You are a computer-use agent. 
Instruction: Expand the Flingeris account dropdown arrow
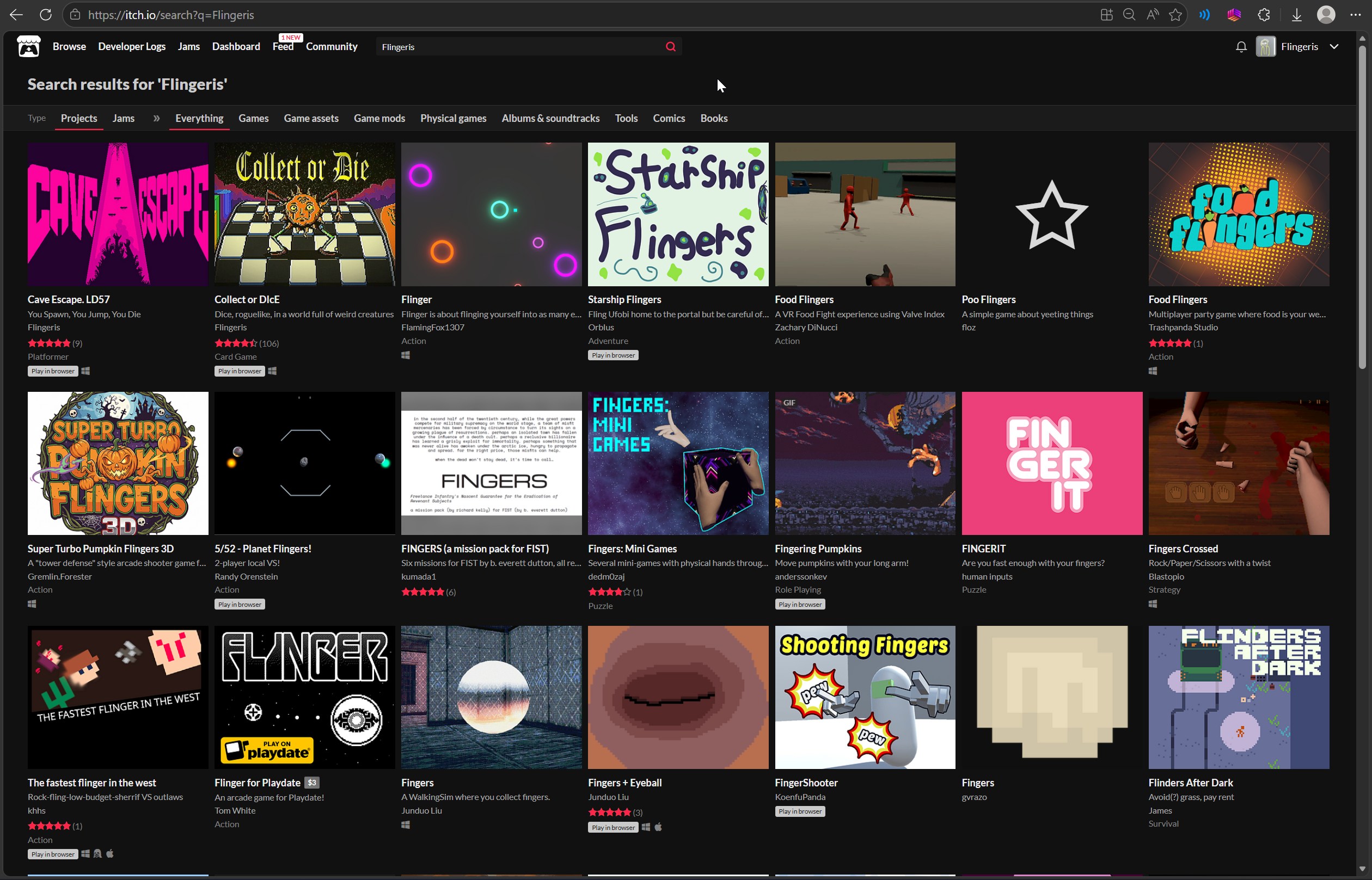coord(1334,46)
